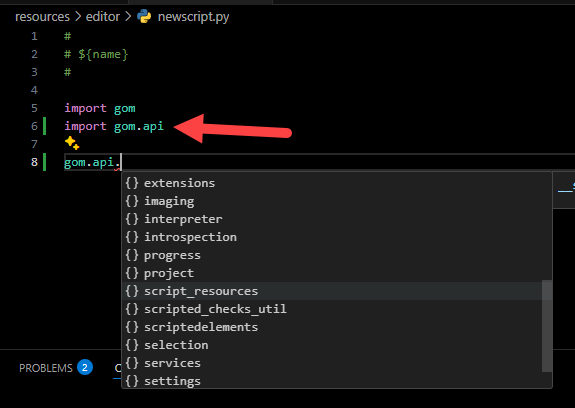
Task: Click line number 6 in gutter
Action: click(x=34, y=126)
